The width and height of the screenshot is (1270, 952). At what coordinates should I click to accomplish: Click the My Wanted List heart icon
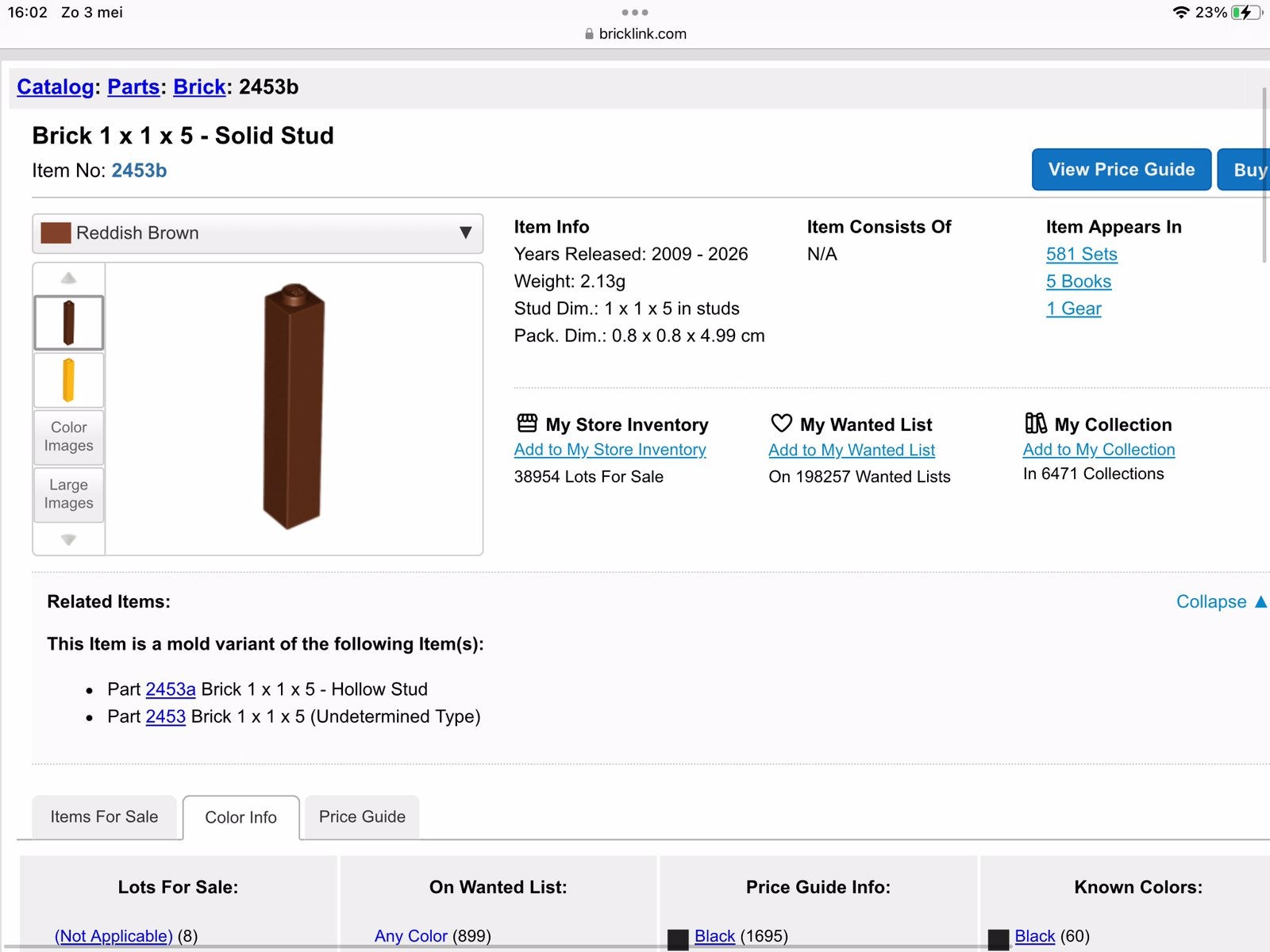tap(782, 423)
